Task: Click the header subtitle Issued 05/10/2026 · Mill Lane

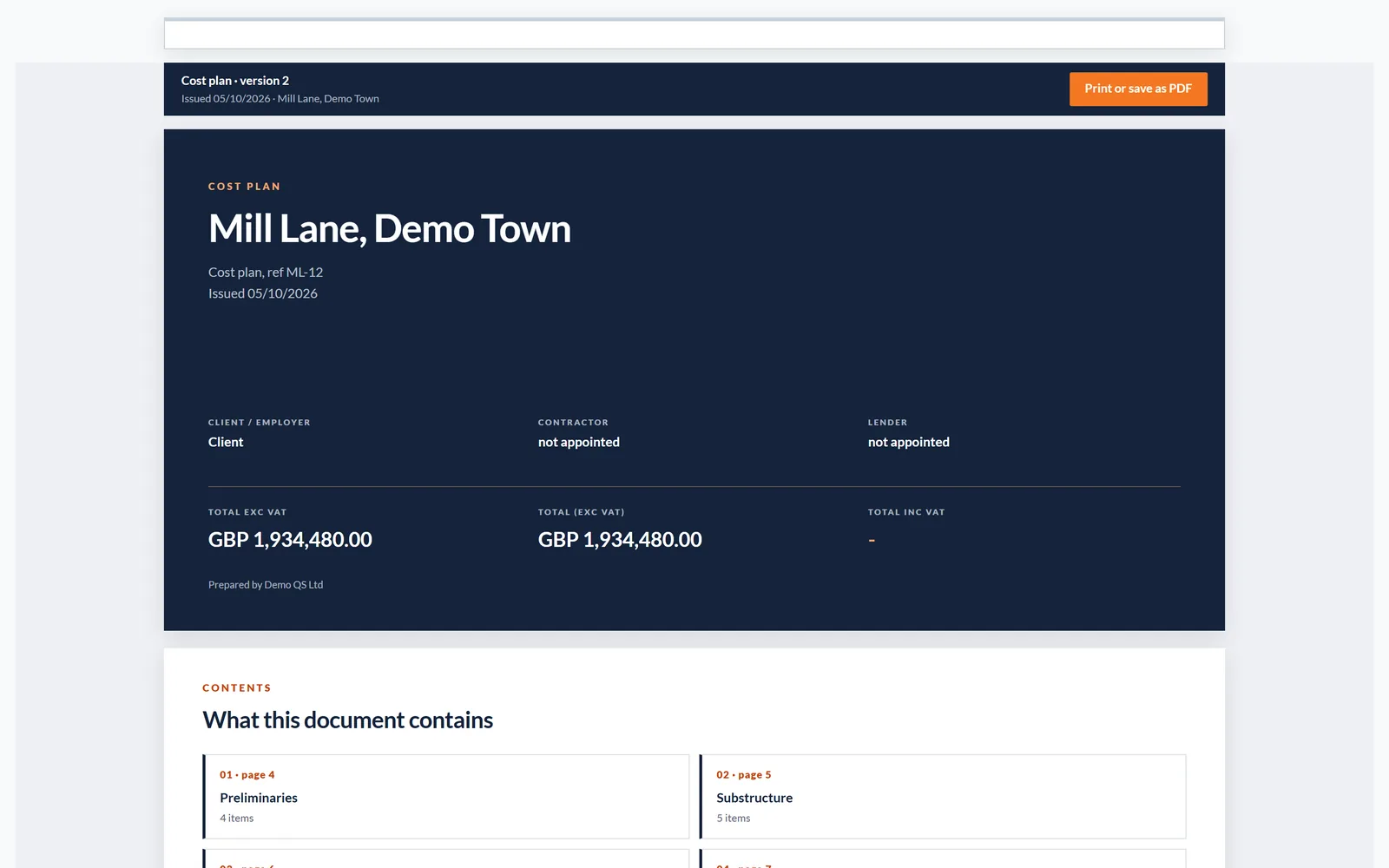Action: [280, 99]
